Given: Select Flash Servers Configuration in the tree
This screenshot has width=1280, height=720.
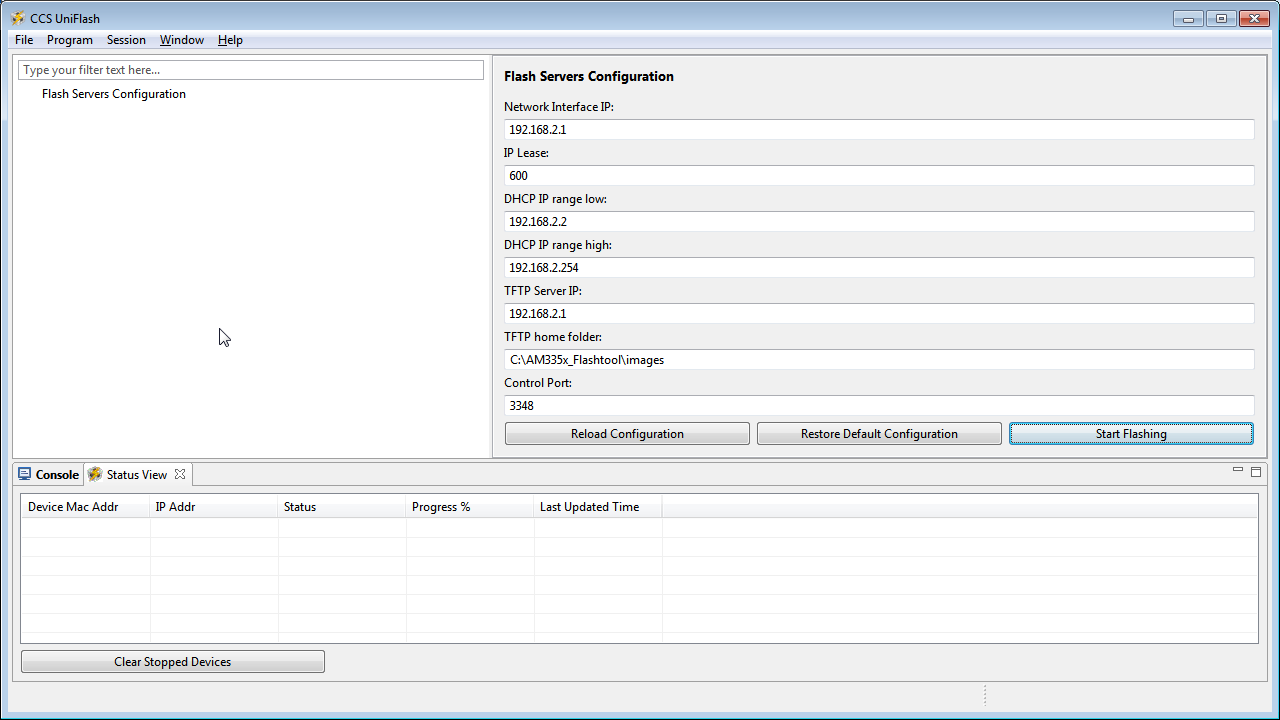Looking at the screenshot, I should pos(113,93).
